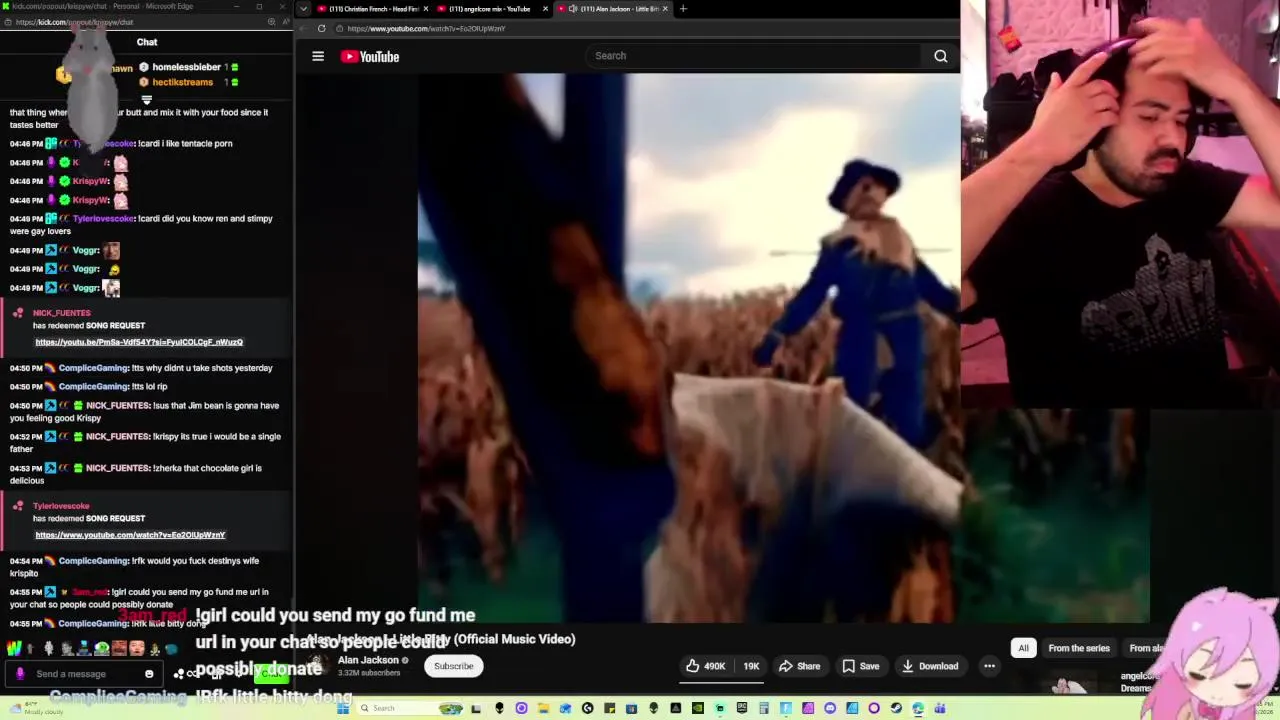This screenshot has width=1280, height=720.
Task: Open Tylerlovescoke song request YouTube link
Action: 130,535
